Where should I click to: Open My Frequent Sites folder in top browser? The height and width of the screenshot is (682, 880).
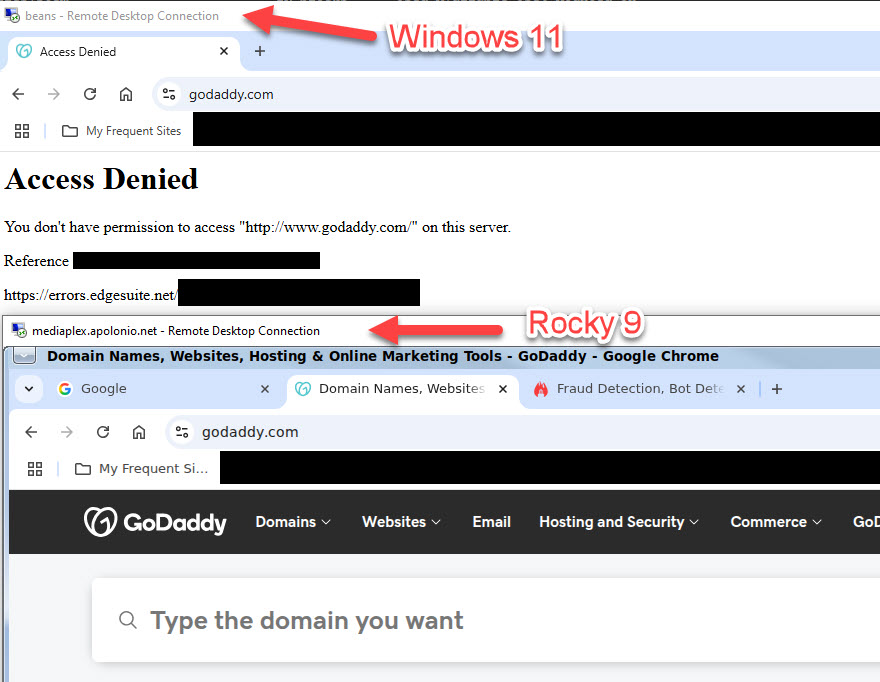[122, 131]
